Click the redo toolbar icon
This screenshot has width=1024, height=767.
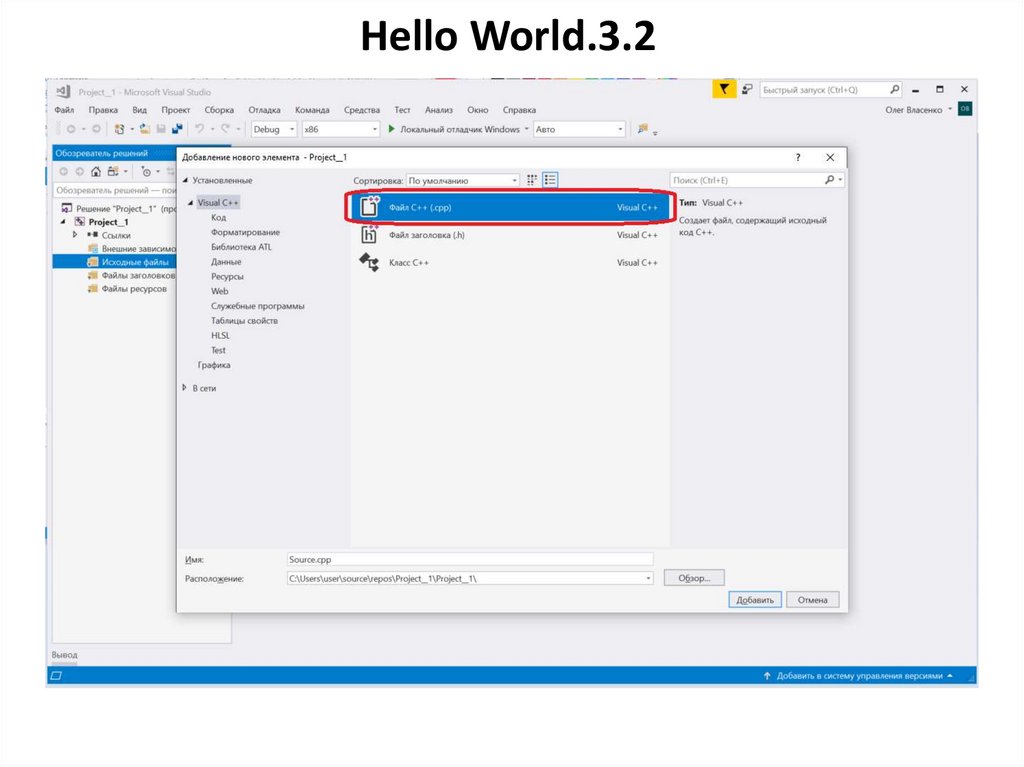pyautogui.click(x=225, y=129)
